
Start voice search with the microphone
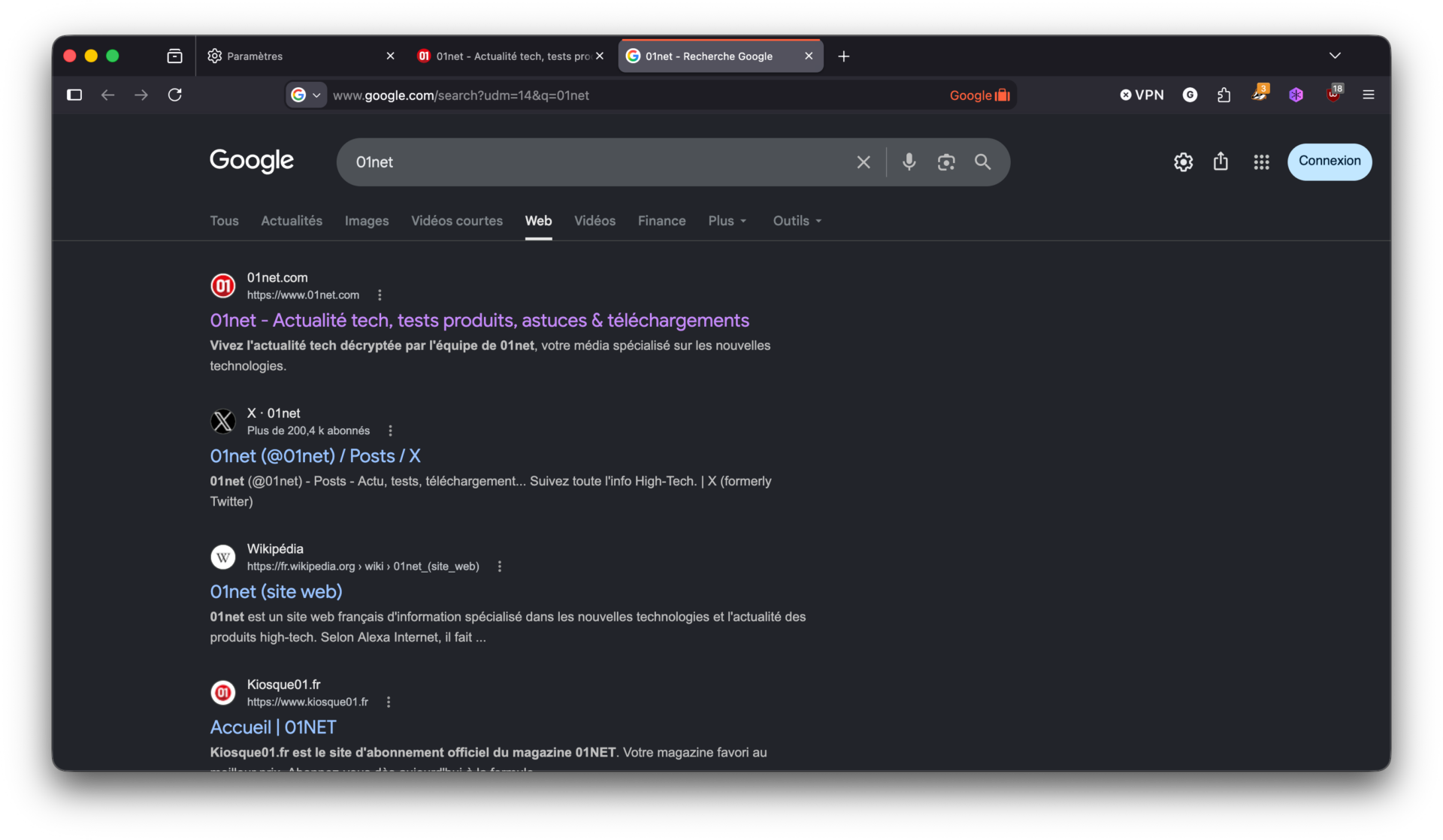[x=909, y=162]
